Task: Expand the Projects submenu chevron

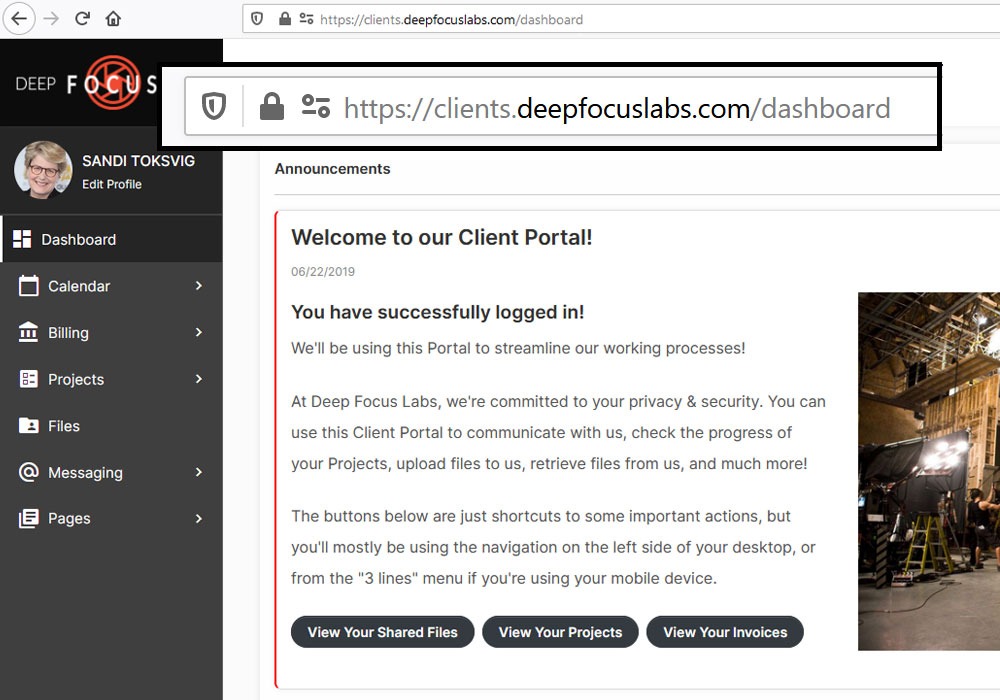Action: pyautogui.click(x=199, y=379)
